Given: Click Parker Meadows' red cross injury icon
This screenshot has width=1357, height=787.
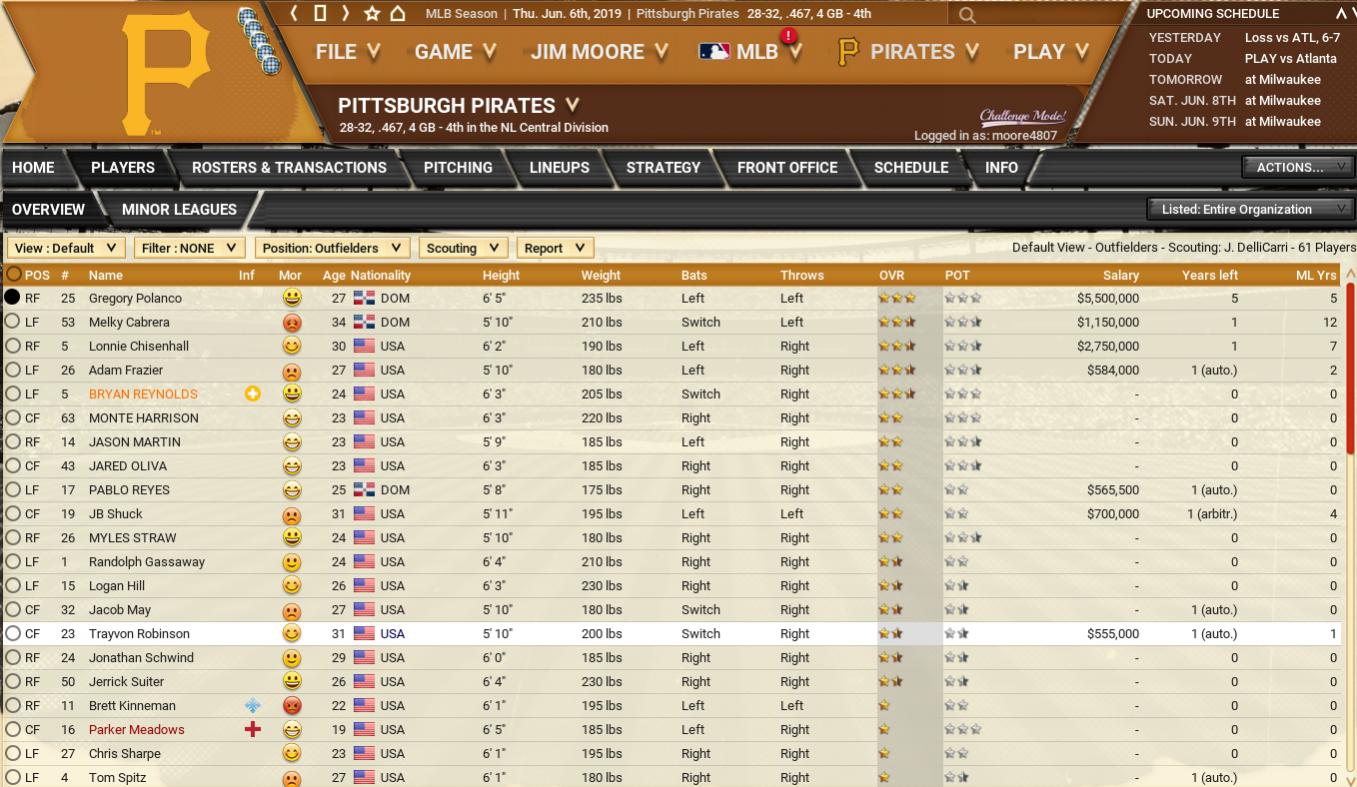Looking at the screenshot, I should pos(252,730).
